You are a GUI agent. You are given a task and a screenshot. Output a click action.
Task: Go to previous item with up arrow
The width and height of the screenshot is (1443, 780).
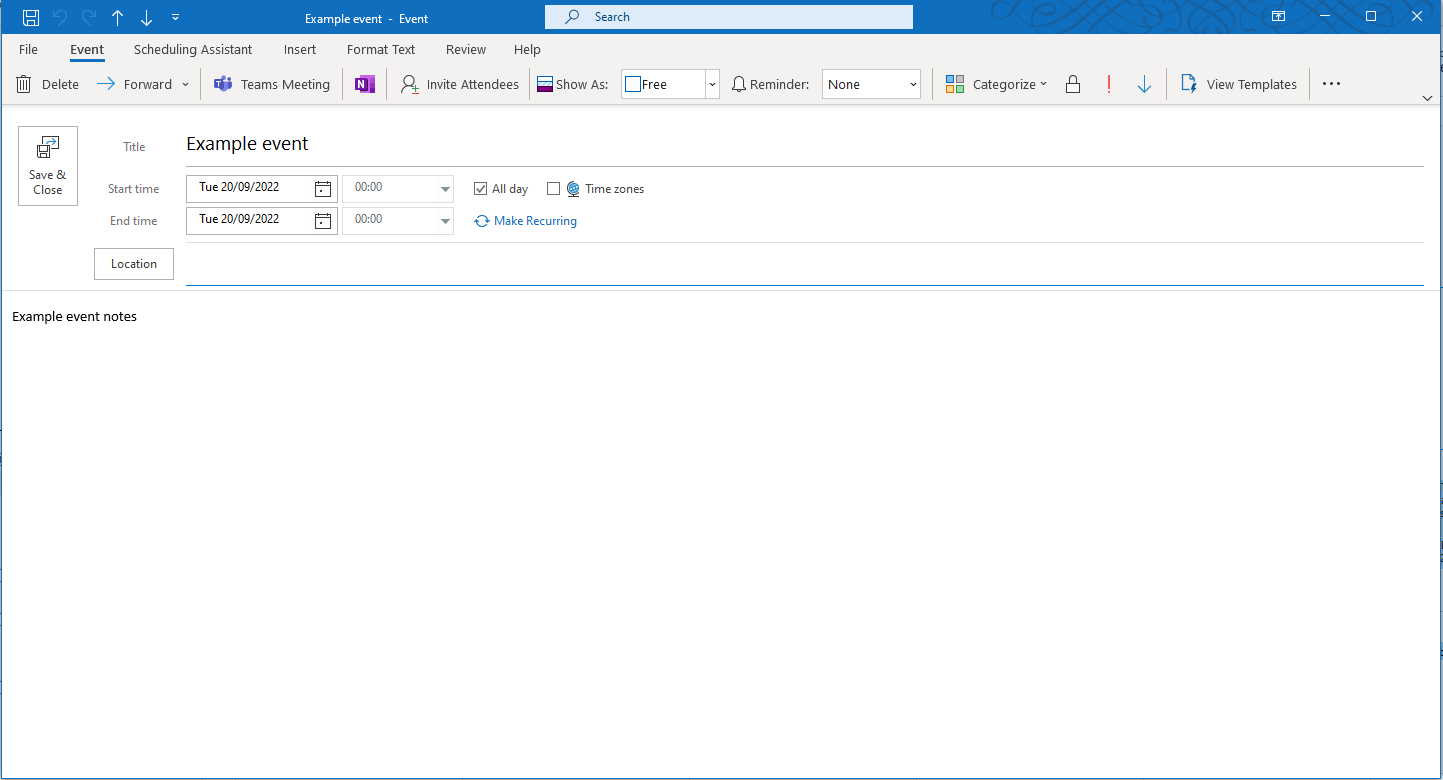118,17
